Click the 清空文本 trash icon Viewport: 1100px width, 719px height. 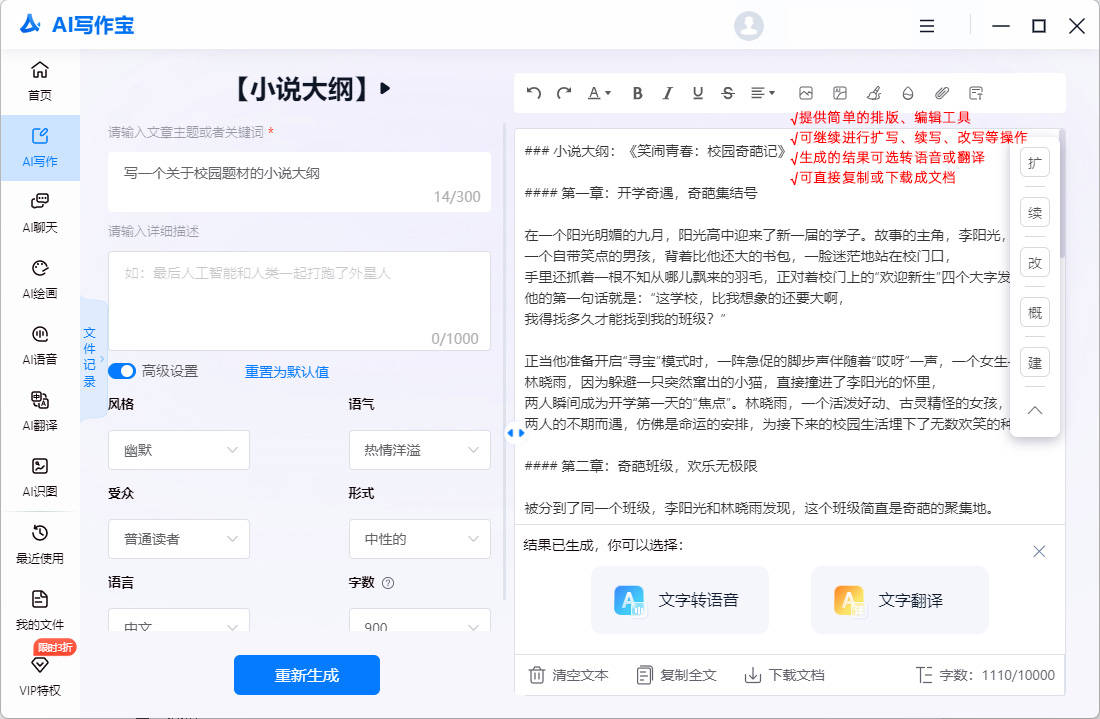point(537,675)
